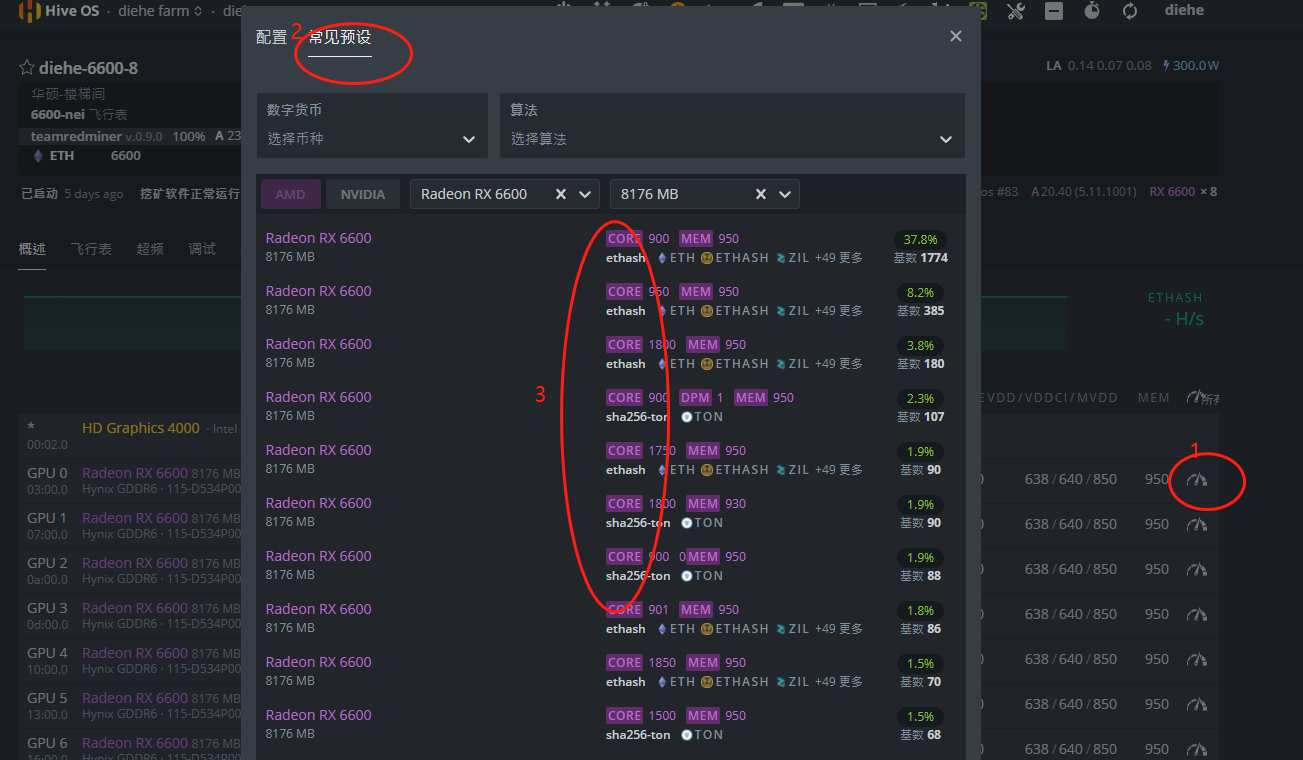1303x760 pixels.
Task: Click Radeon RX 6600 name in GPU 0 row
Action: (135, 473)
